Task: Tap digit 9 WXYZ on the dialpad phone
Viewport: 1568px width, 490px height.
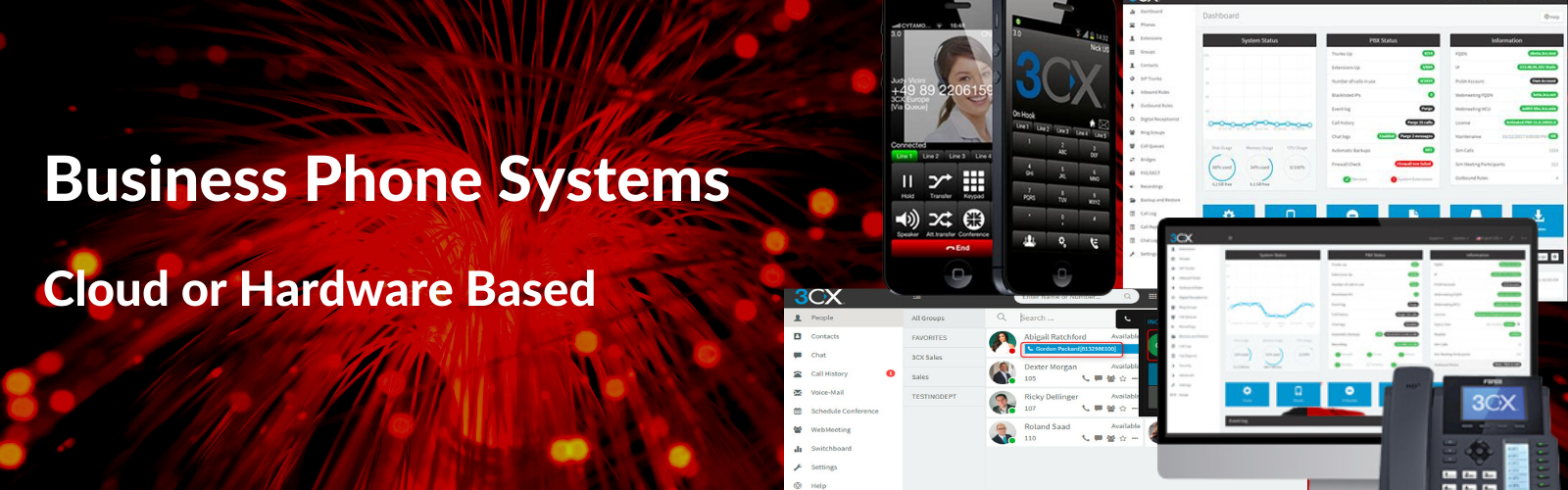Action: tap(1094, 201)
